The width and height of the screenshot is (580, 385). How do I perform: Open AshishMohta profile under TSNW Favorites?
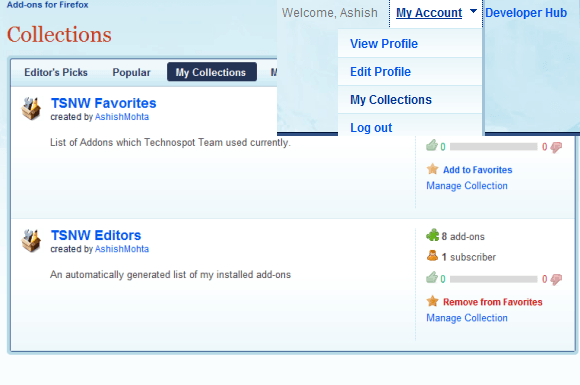tap(122, 117)
